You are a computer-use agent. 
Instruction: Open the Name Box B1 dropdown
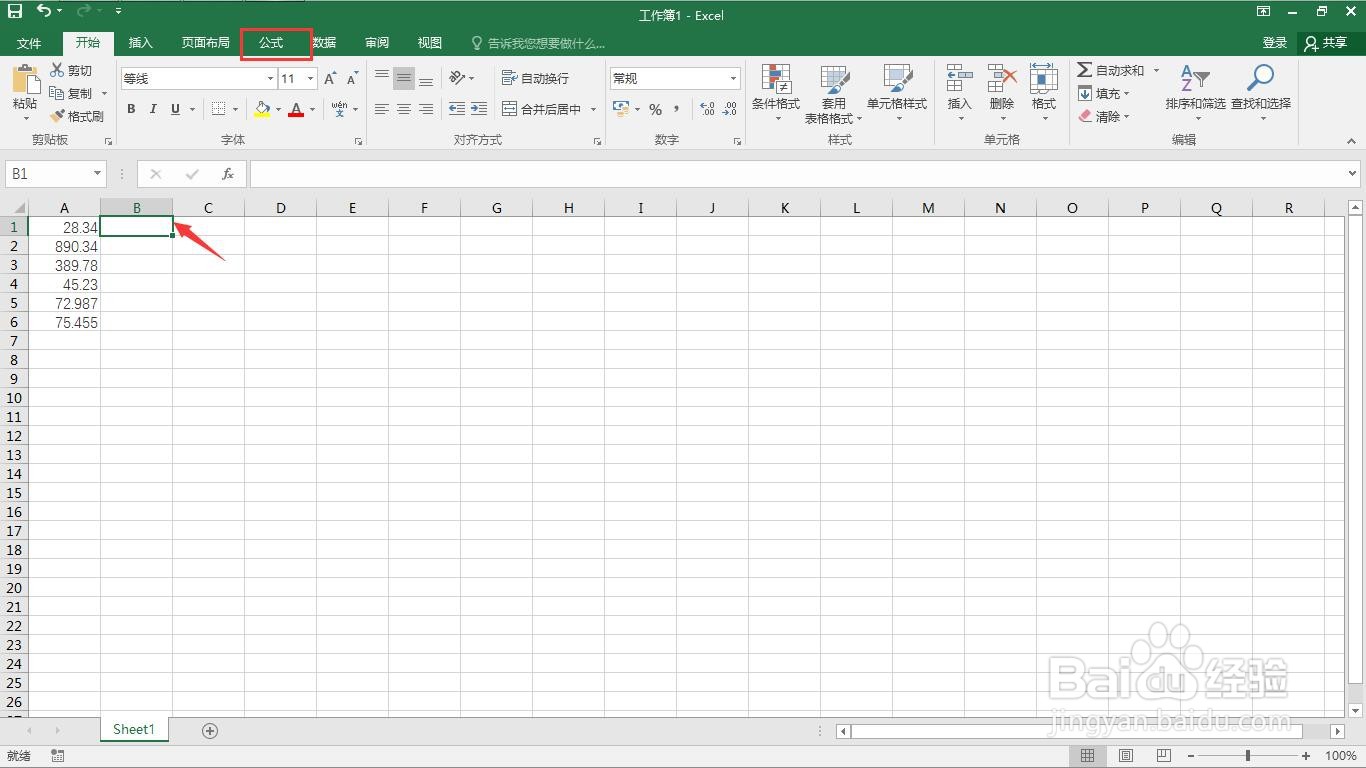pos(97,174)
